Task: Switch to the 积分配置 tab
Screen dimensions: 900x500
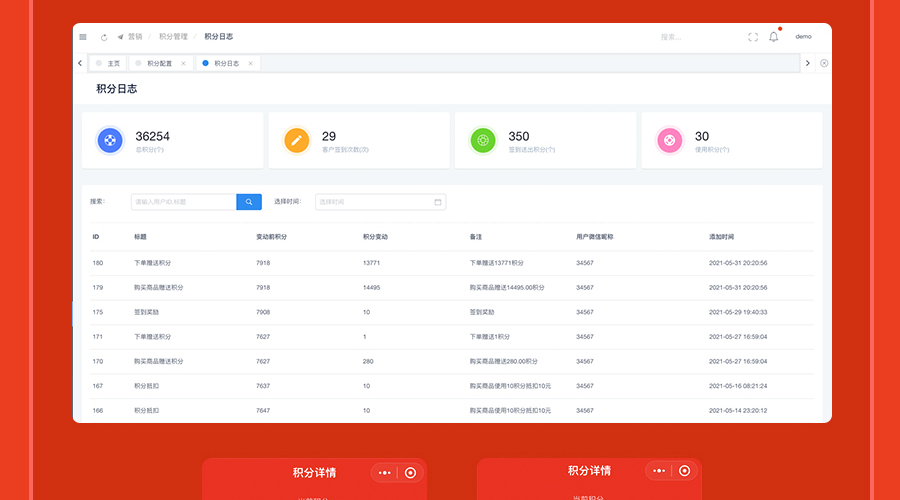Action: (x=160, y=63)
